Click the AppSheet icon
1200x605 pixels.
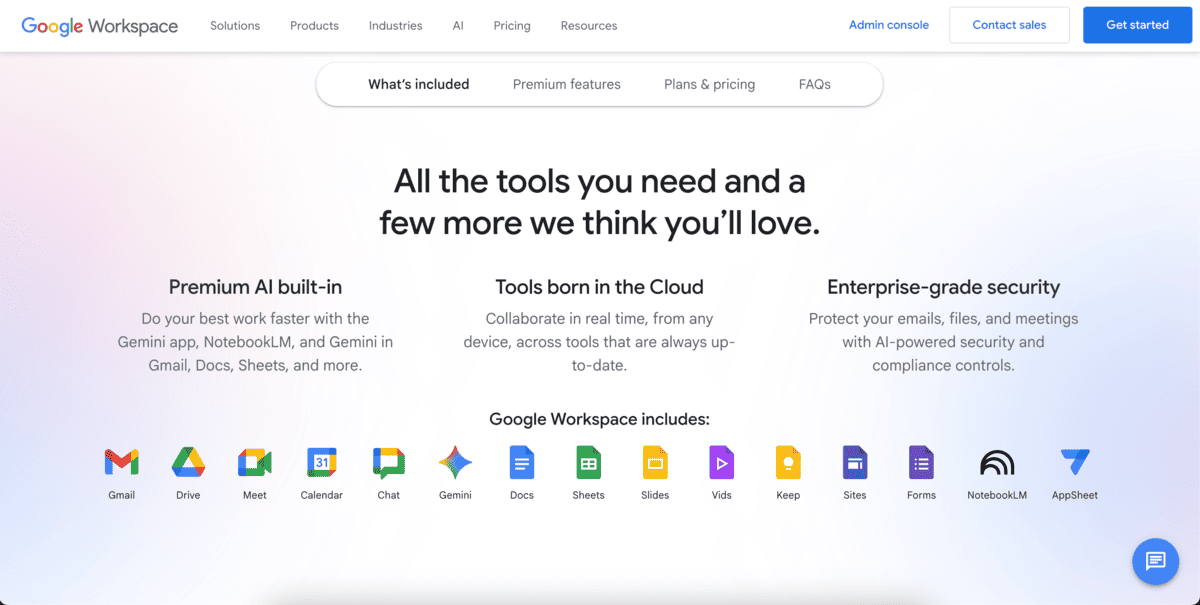[x=1075, y=462]
